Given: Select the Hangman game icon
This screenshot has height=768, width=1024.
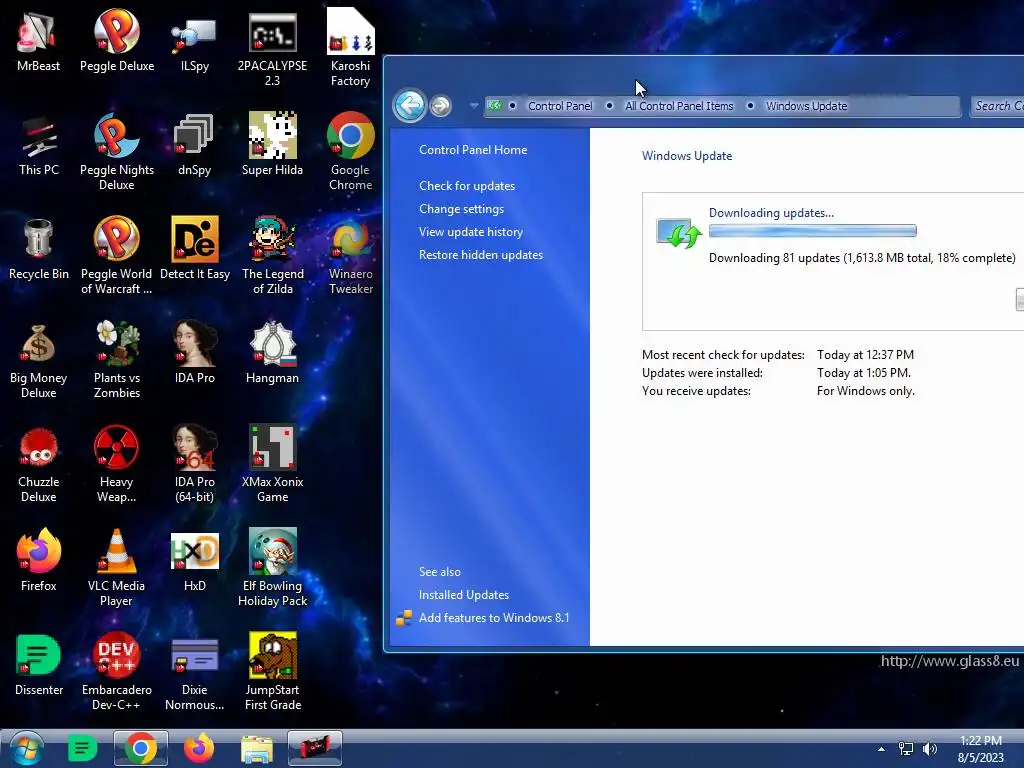Looking at the screenshot, I should point(272,353).
